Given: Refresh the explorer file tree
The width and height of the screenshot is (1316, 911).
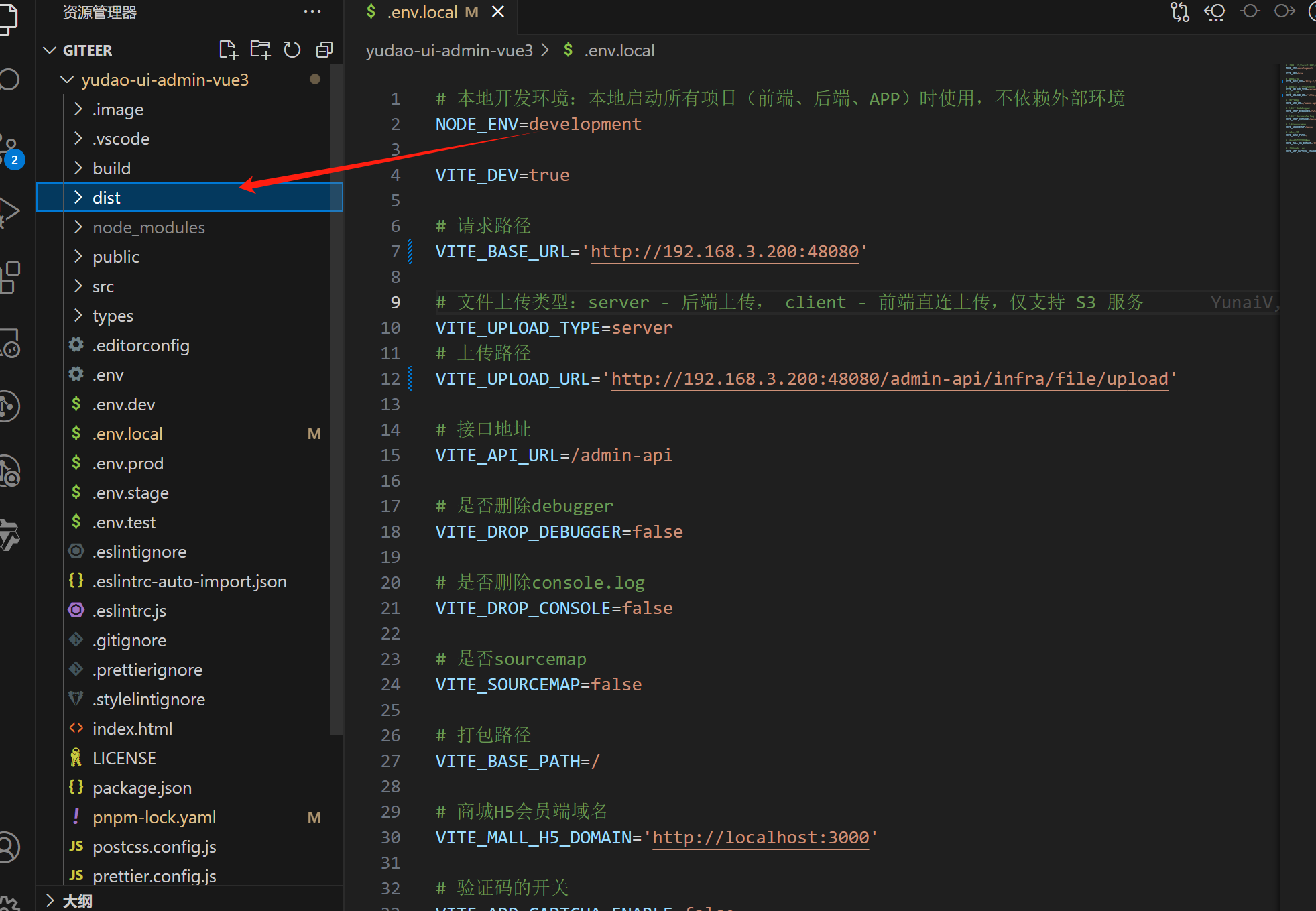Looking at the screenshot, I should pos(292,50).
